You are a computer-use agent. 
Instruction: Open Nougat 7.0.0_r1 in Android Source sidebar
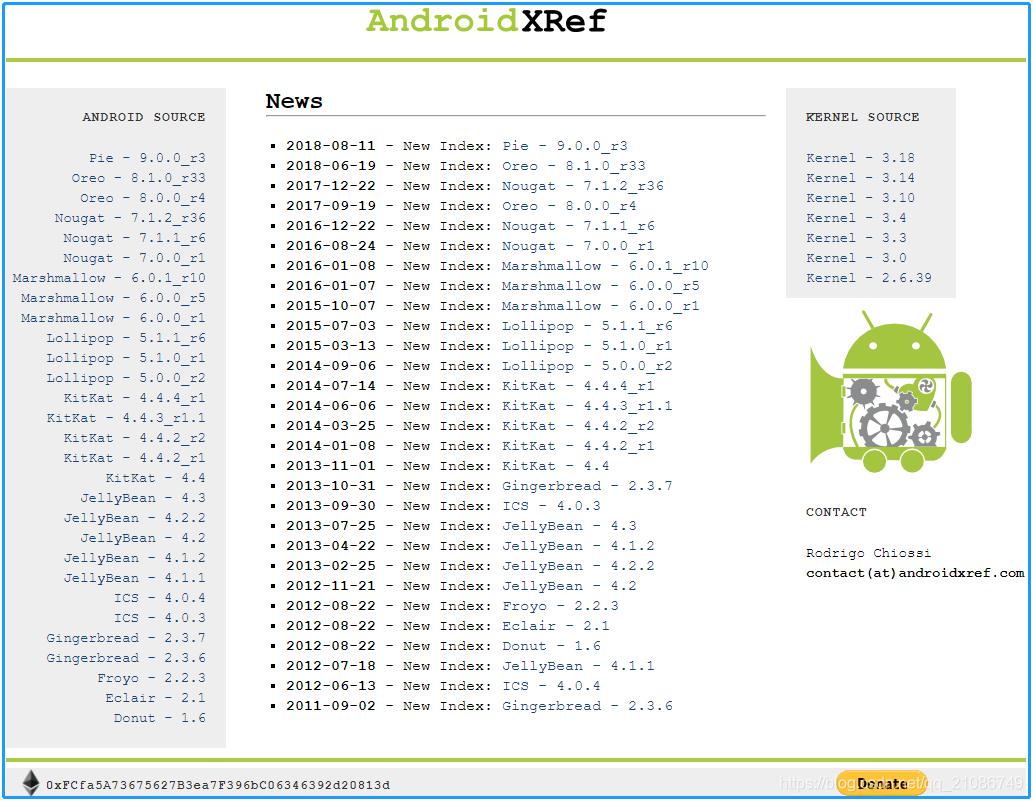click(x=134, y=258)
